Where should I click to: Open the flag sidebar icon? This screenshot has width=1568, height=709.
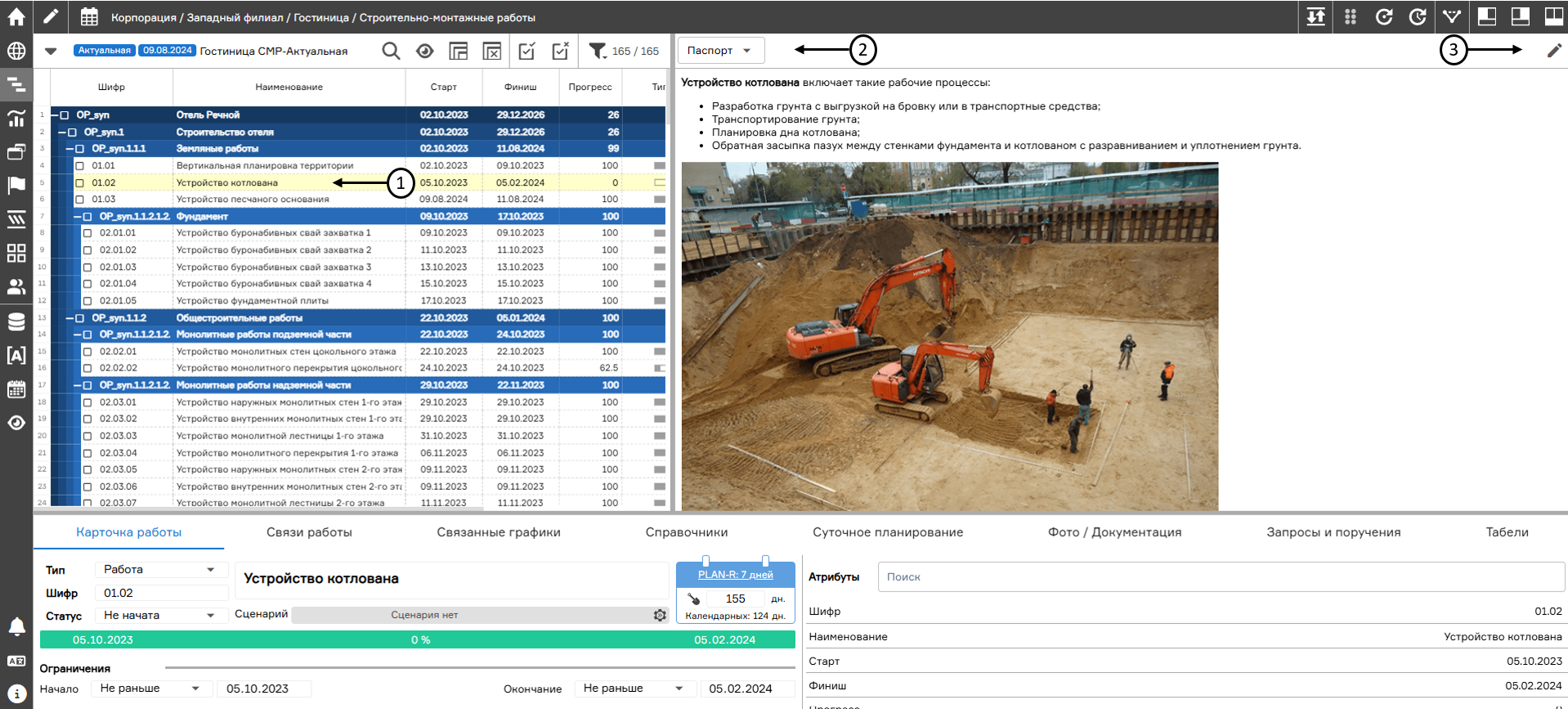16,186
